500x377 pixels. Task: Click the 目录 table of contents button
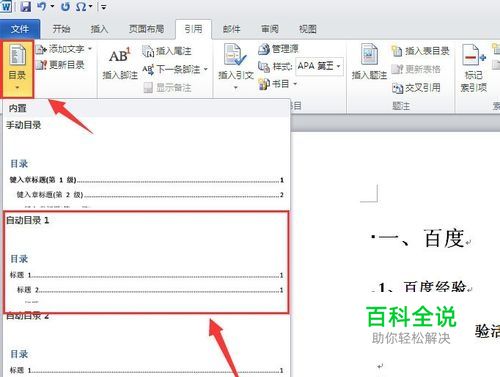pos(17,69)
